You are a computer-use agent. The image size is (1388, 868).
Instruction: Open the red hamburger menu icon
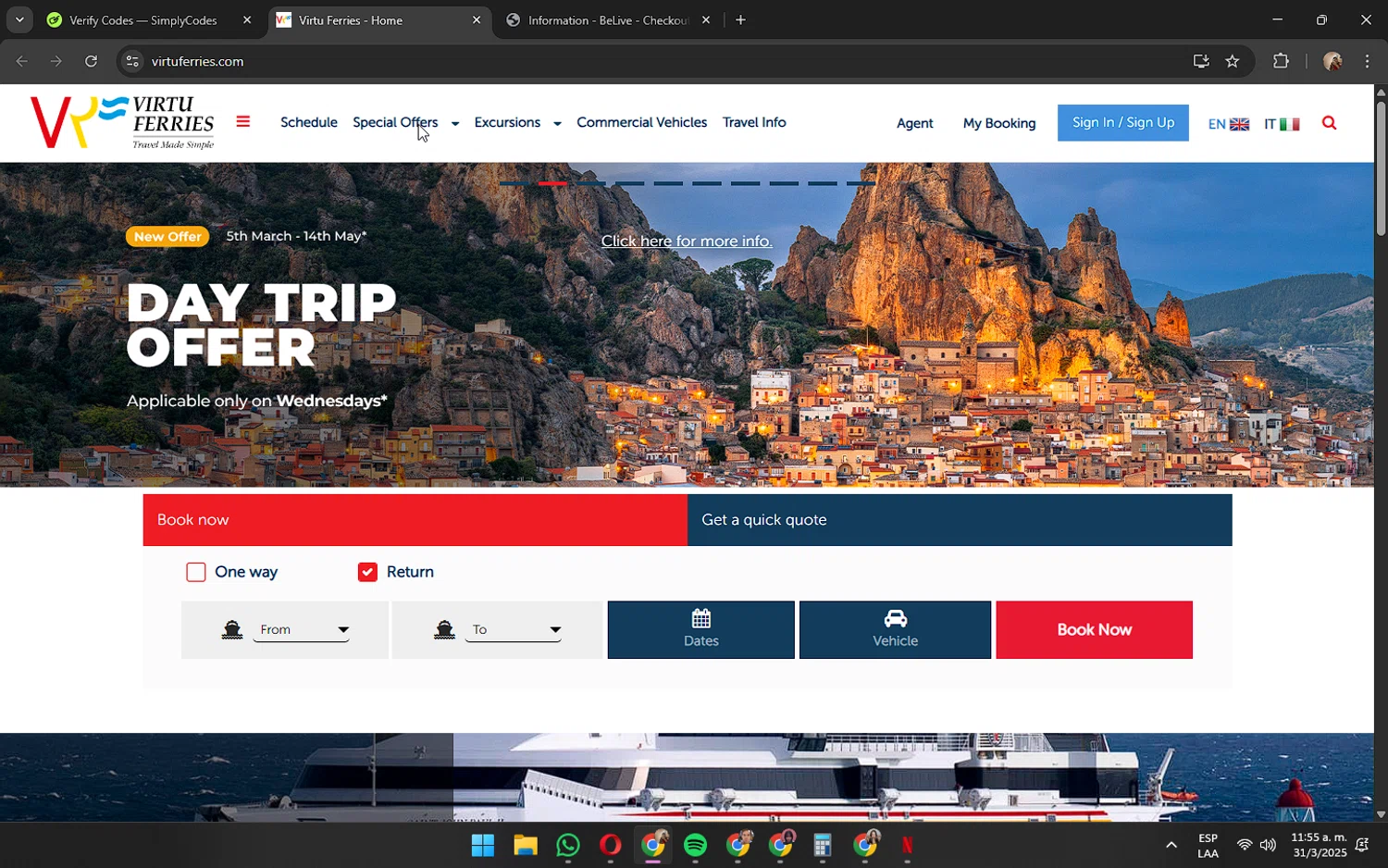[242, 121]
